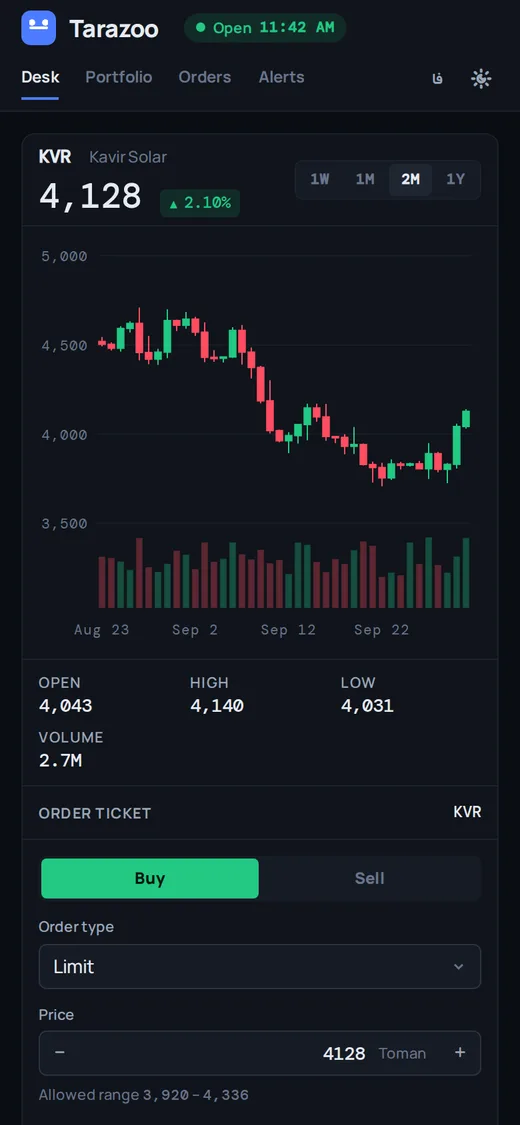Click the last volume bar in chart
The height and width of the screenshot is (1125, 520).
(466, 573)
